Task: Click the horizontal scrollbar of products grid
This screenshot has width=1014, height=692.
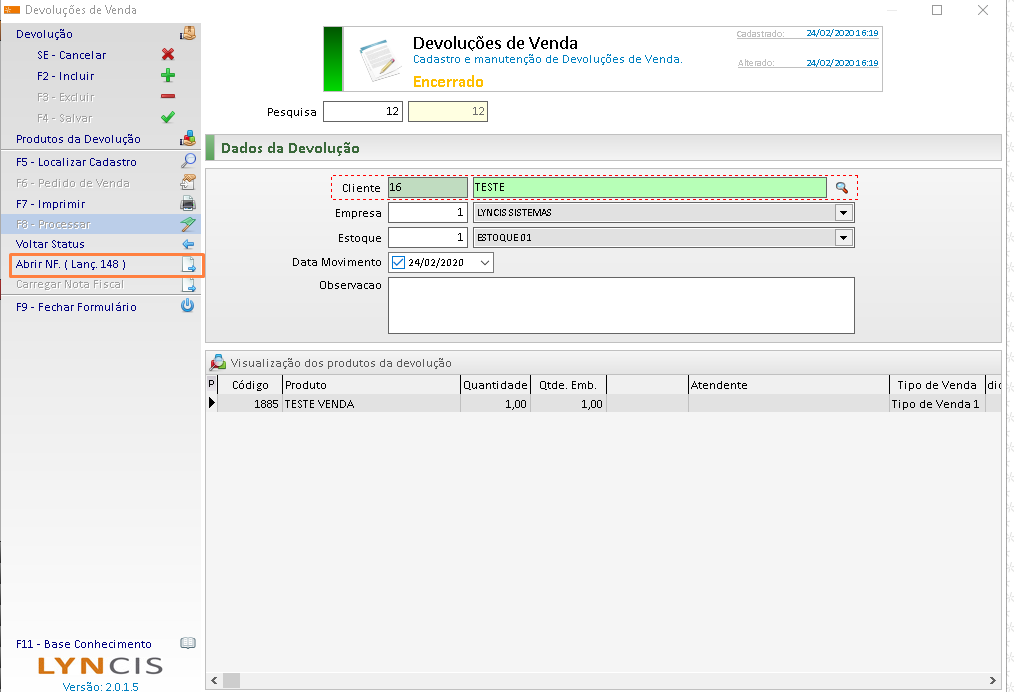Action: pyautogui.click(x=600, y=680)
